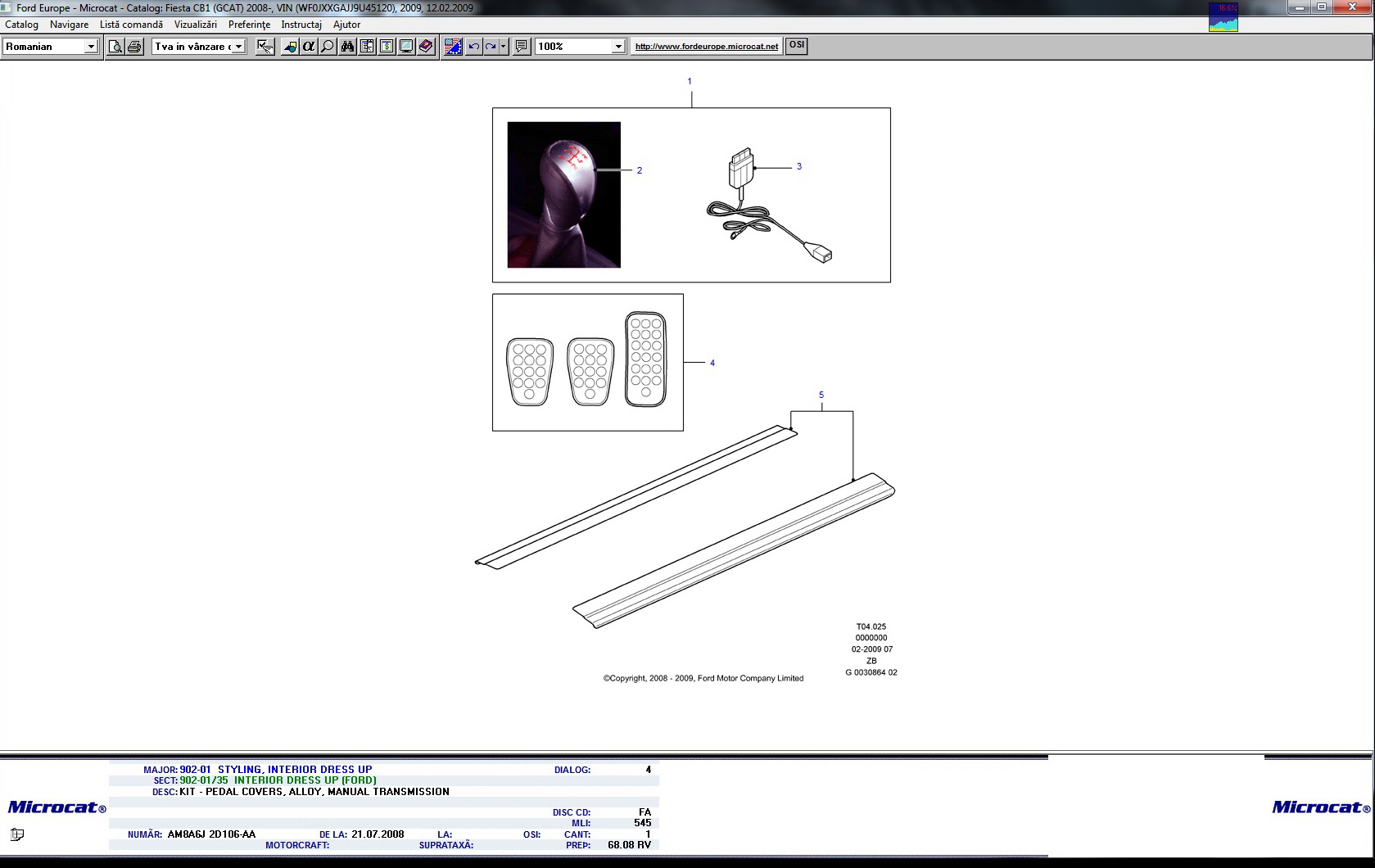Click the price dollar sign icon
This screenshot has height=868, width=1375.
[387, 47]
